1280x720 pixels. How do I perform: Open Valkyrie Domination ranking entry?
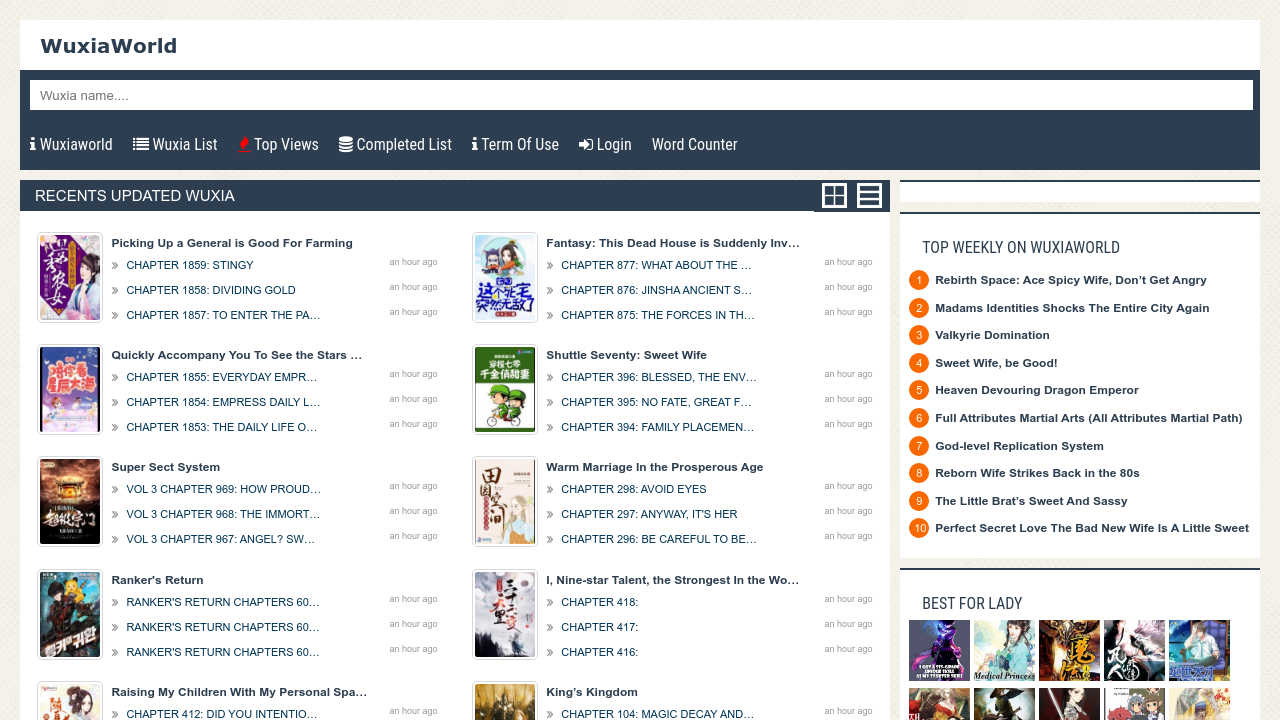992,335
